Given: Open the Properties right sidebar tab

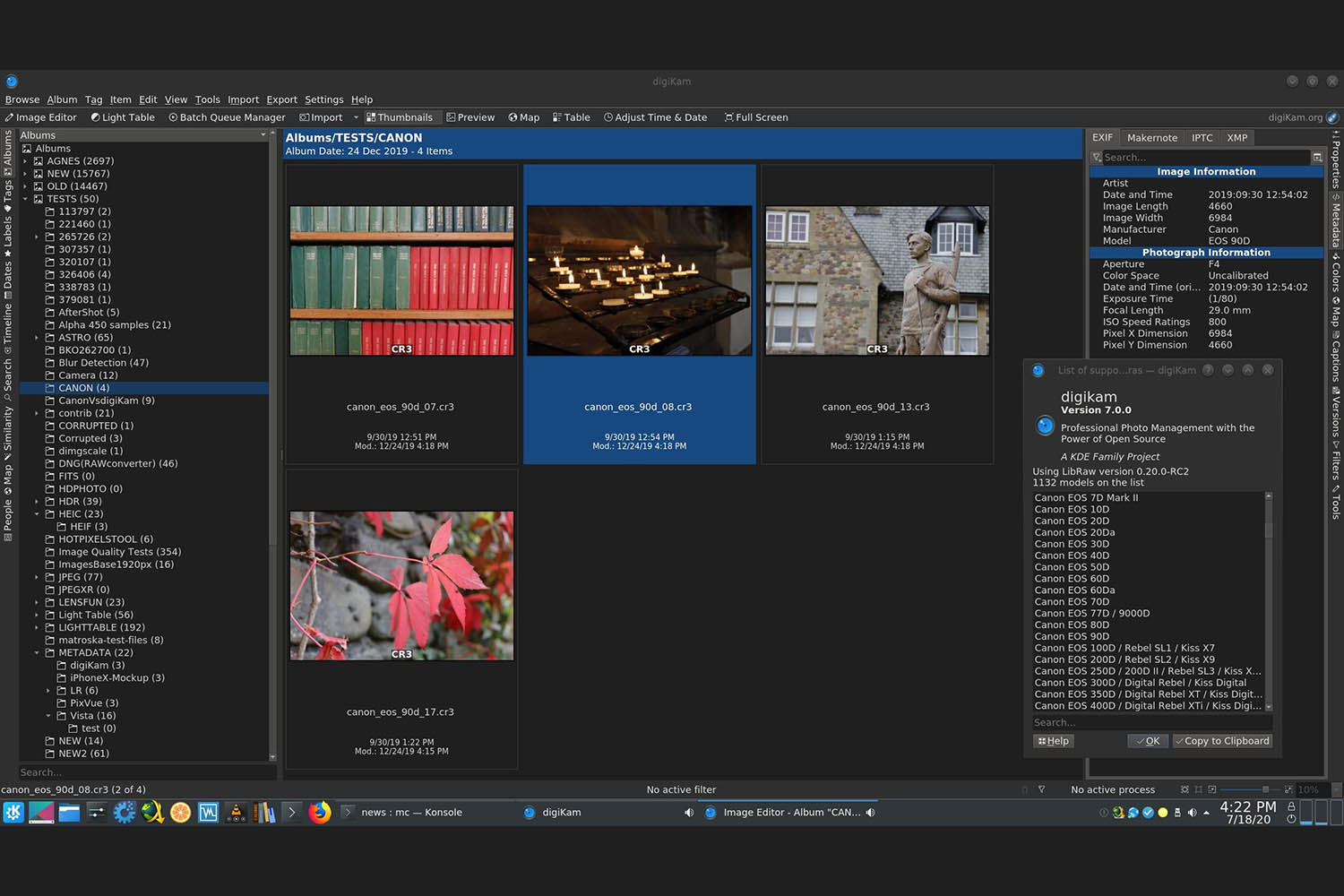Looking at the screenshot, I should pos(1336,159).
